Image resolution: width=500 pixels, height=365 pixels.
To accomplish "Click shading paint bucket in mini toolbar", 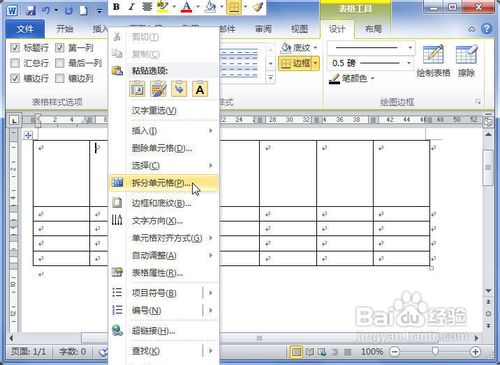I will [x=210, y=7].
